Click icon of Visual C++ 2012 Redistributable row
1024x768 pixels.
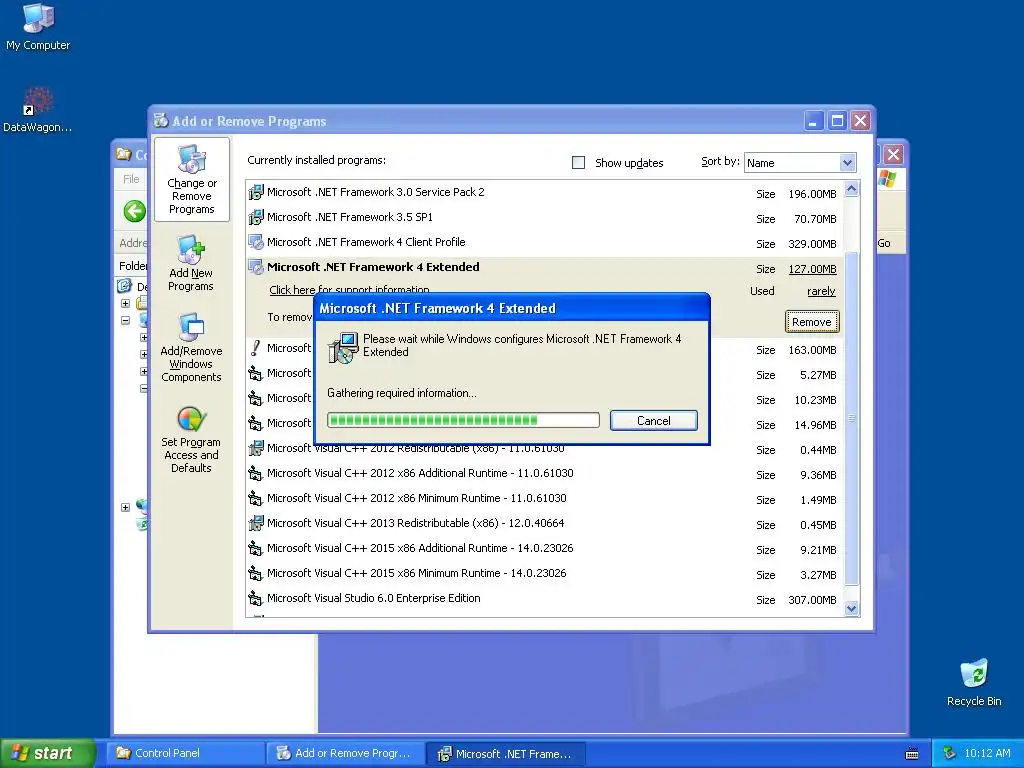(x=256, y=449)
